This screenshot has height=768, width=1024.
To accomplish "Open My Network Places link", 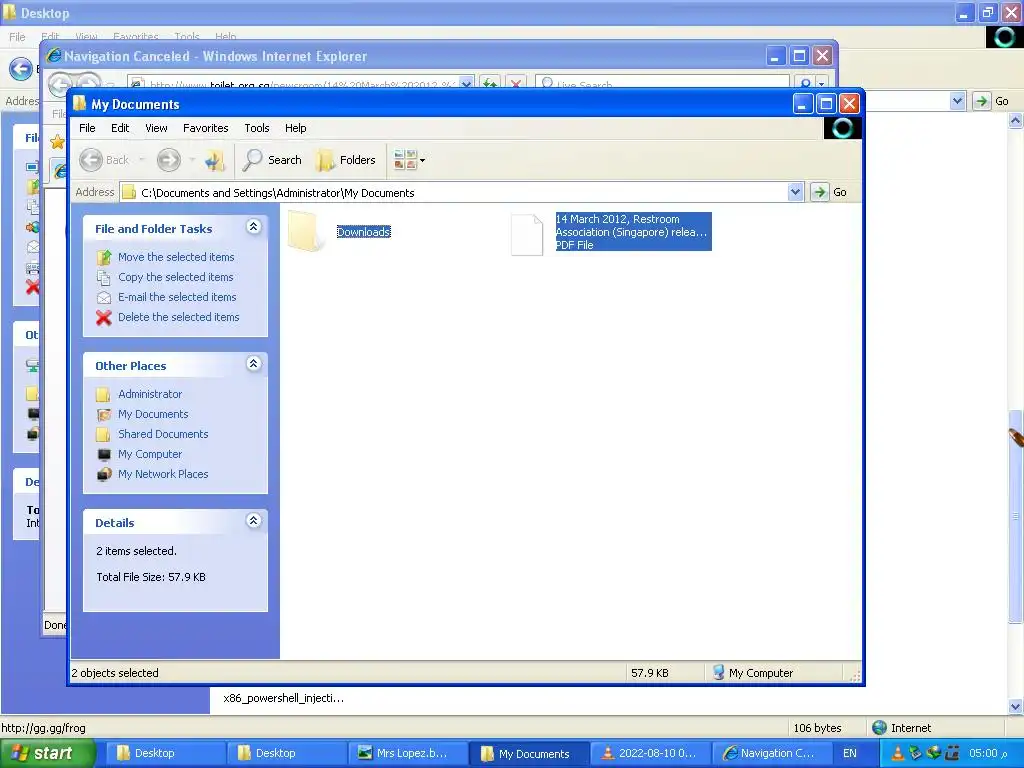I will pos(163,474).
